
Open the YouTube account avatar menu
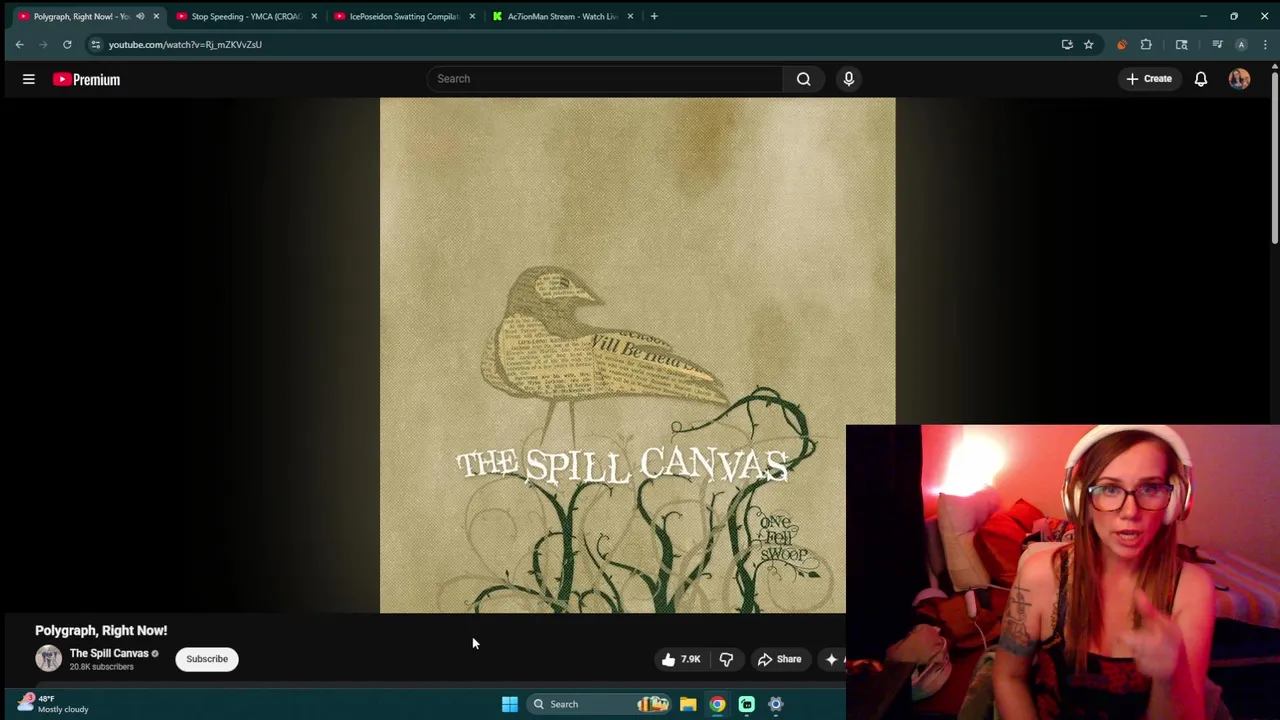pyautogui.click(x=1239, y=79)
